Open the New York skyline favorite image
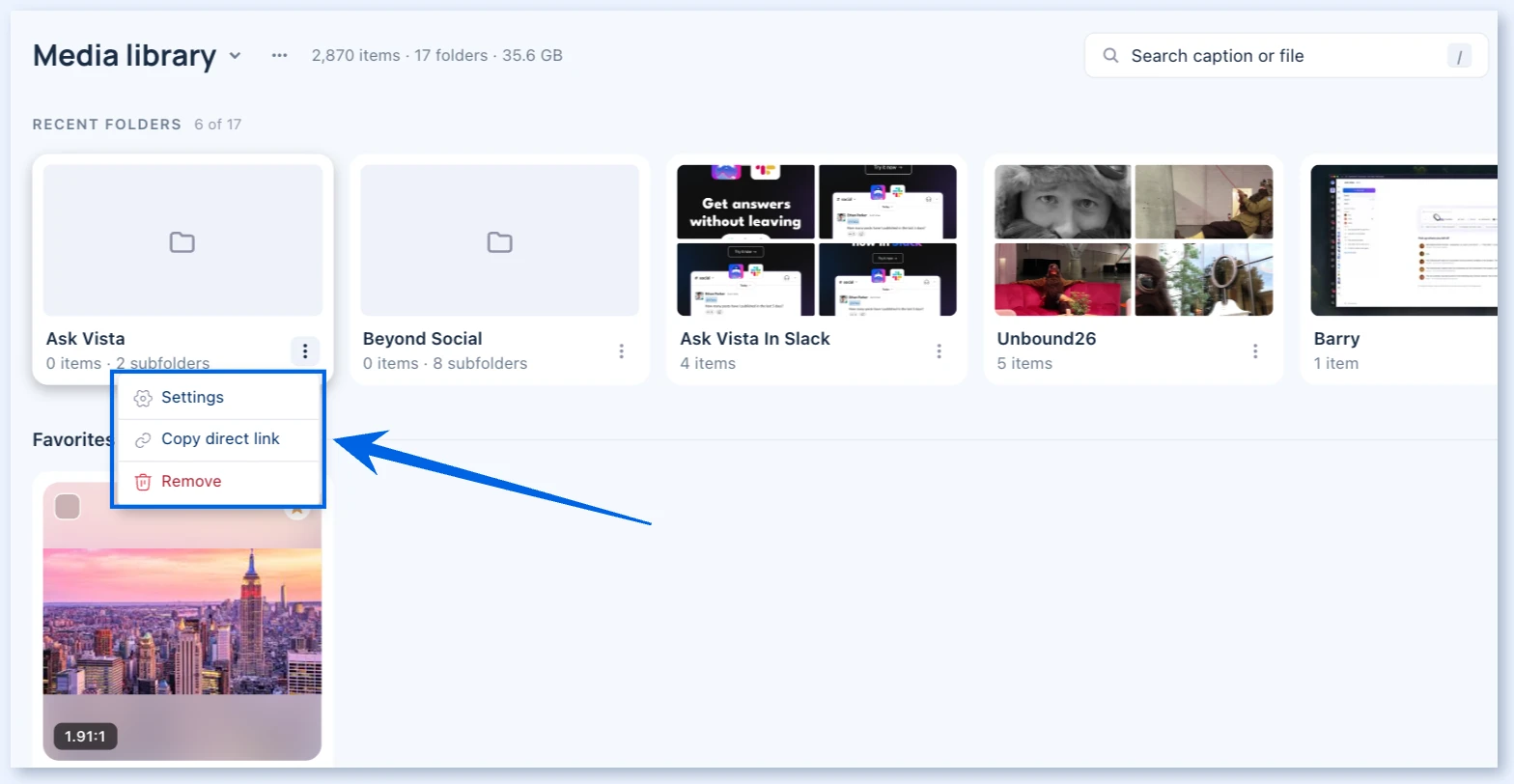The width and height of the screenshot is (1514, 784). click(x=182, y=621)
